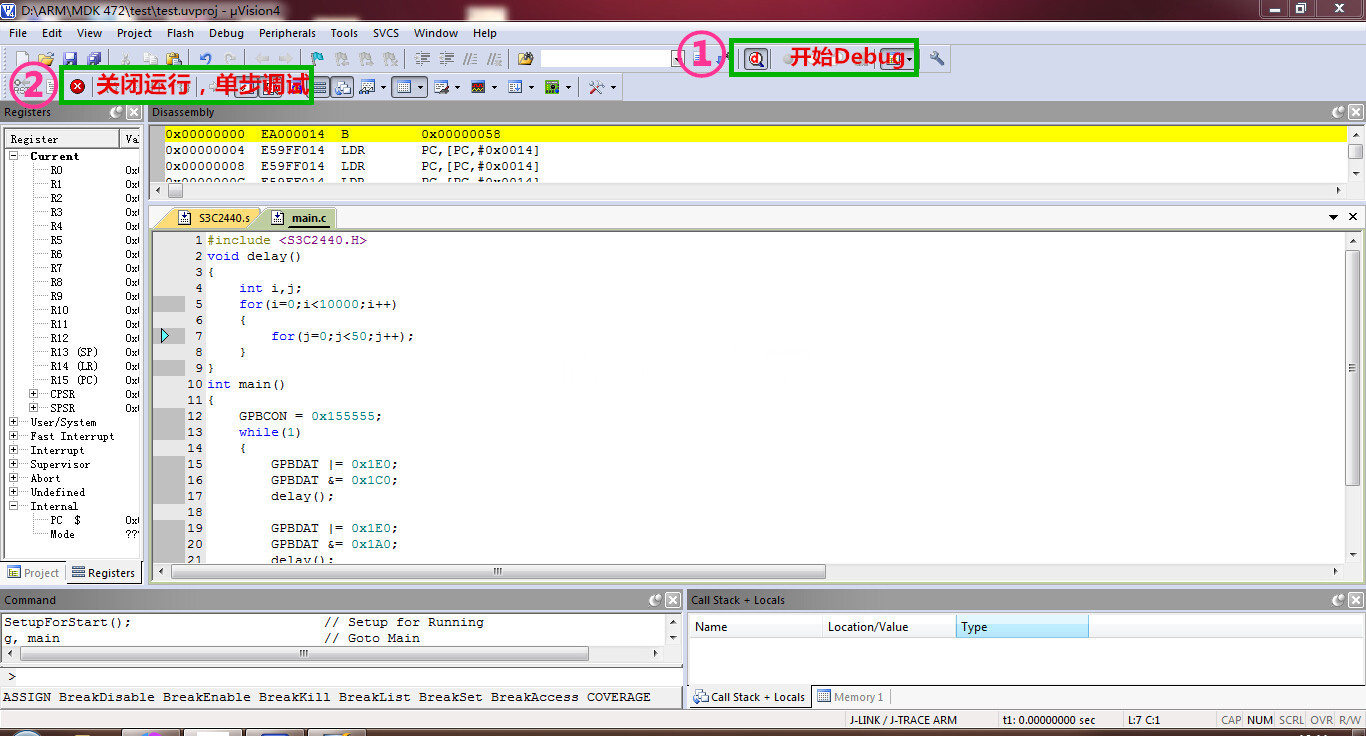
Task: Click the Toggle Bookmark flag icon
Action: [x=317, y=59]
